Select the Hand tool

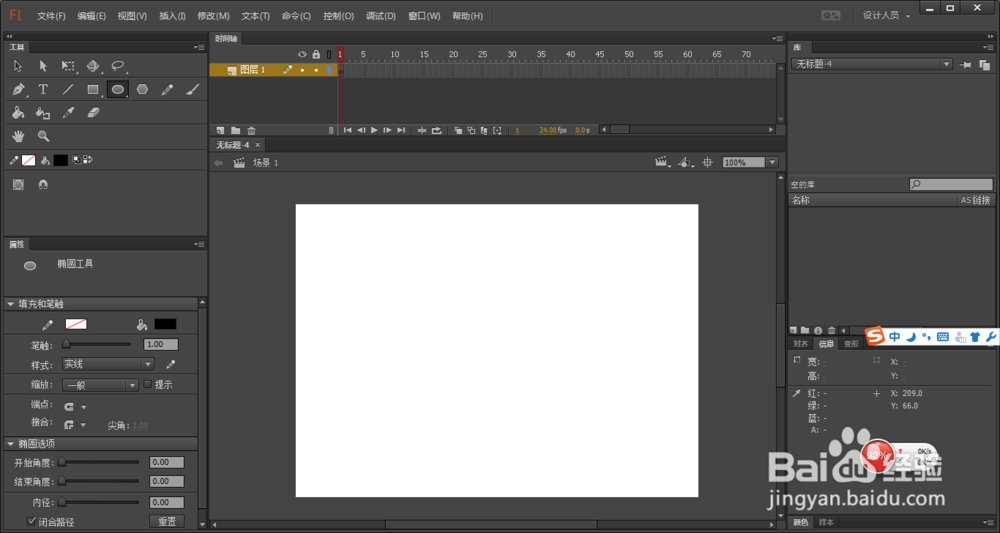pos(18,136)
